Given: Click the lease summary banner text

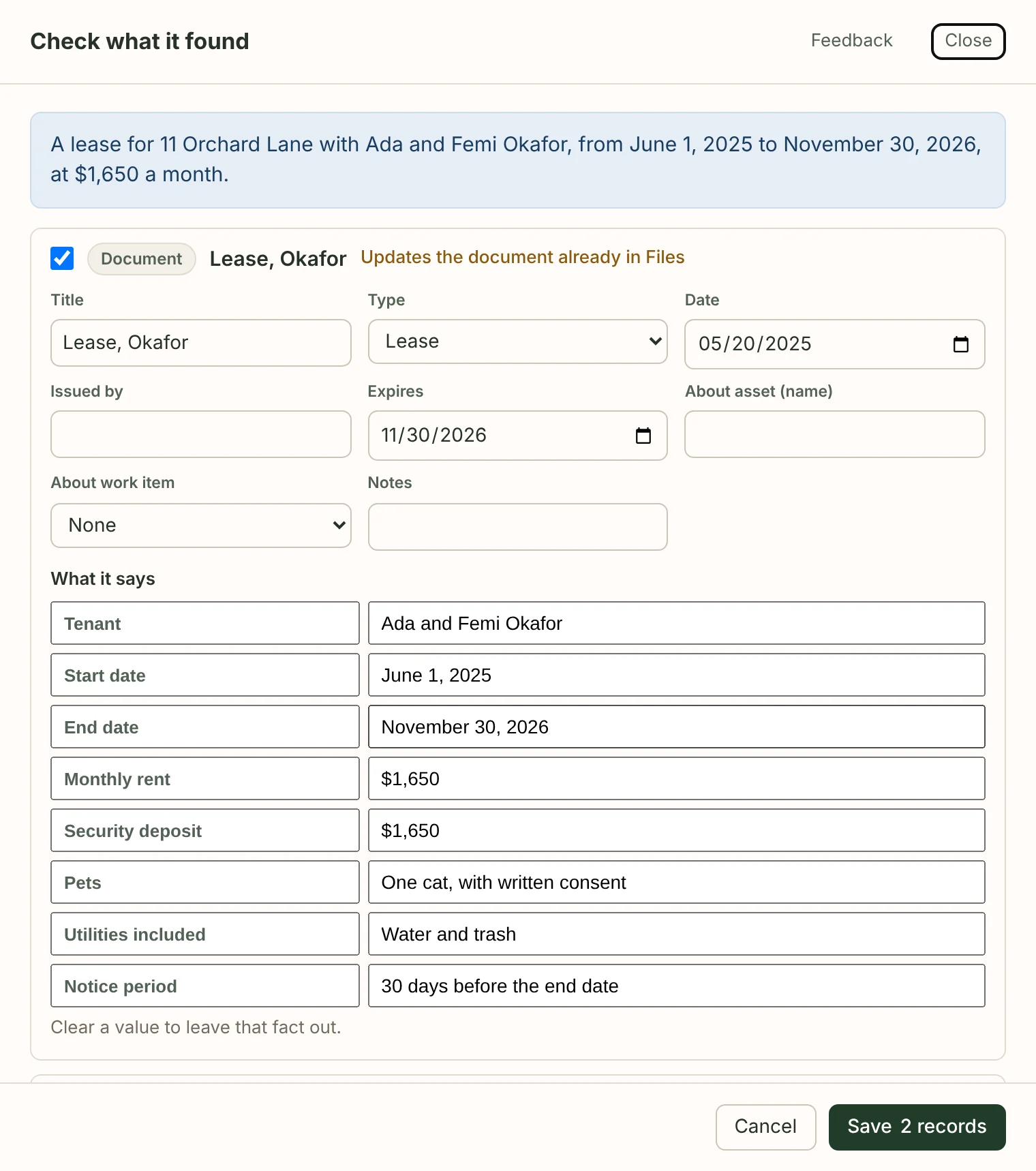Looking at the screenshot, I should [516, 159].
